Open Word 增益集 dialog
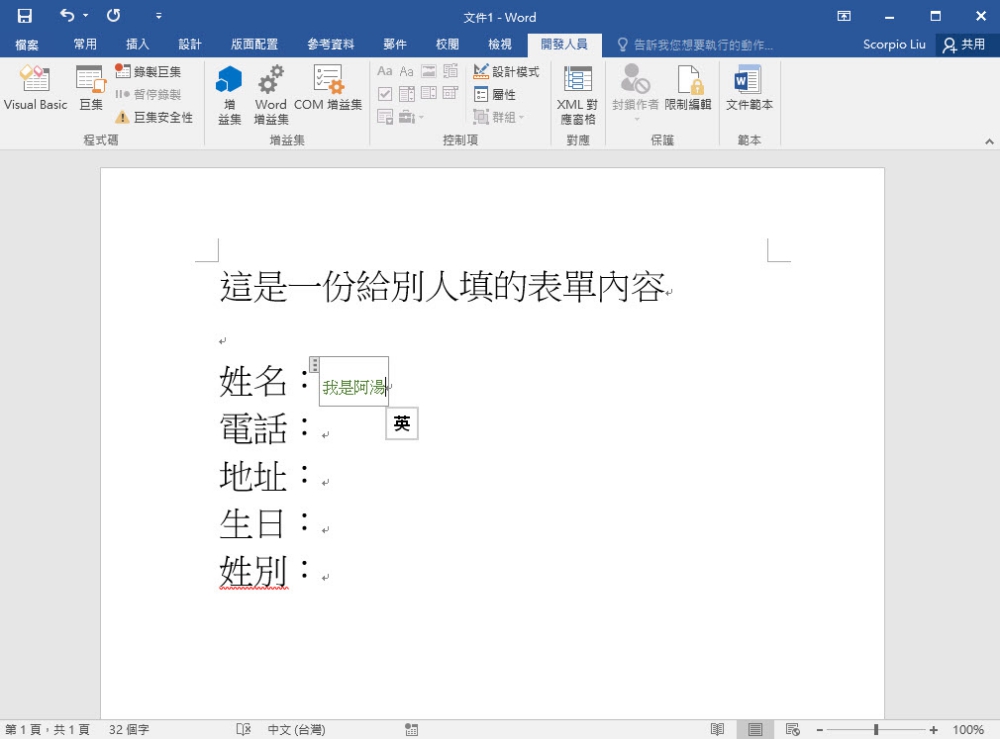The height and width of the screenshot is (739, 1000). click(x=270, y=95)
